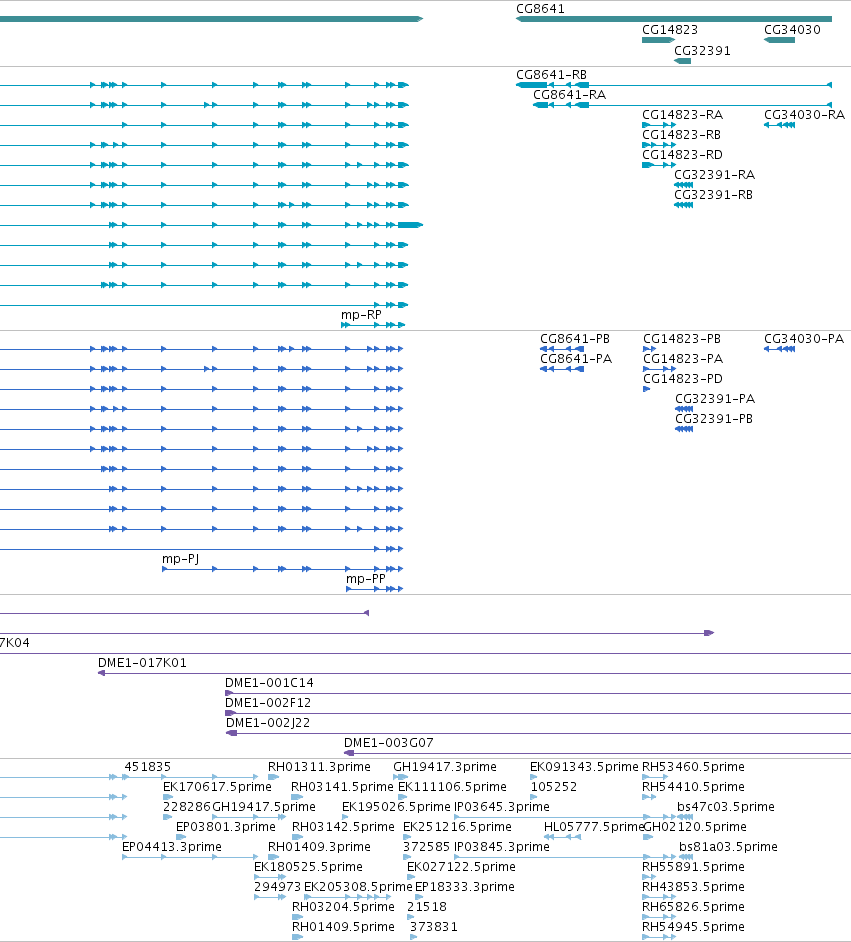851x942 pixels.
Task: Select EST label 451835
Action: pyautogui.click(x=147, y=767)
